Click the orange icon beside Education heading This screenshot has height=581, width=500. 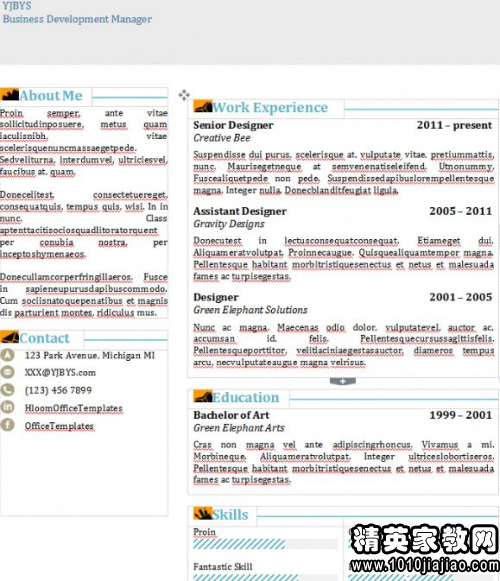coord(203,396)
